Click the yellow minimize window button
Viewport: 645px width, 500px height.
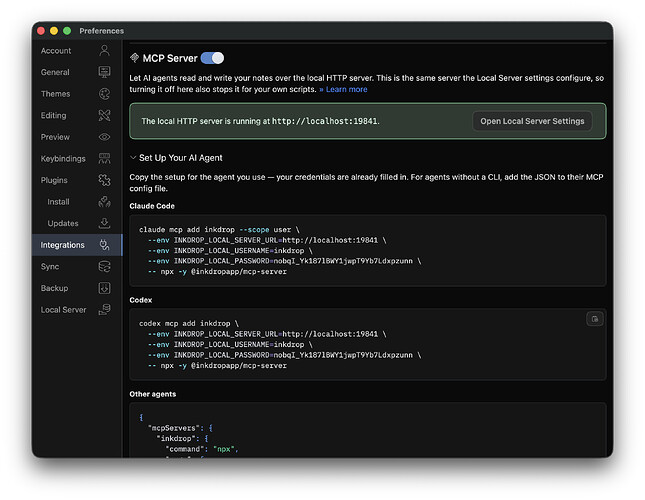[x=54, y=31]
